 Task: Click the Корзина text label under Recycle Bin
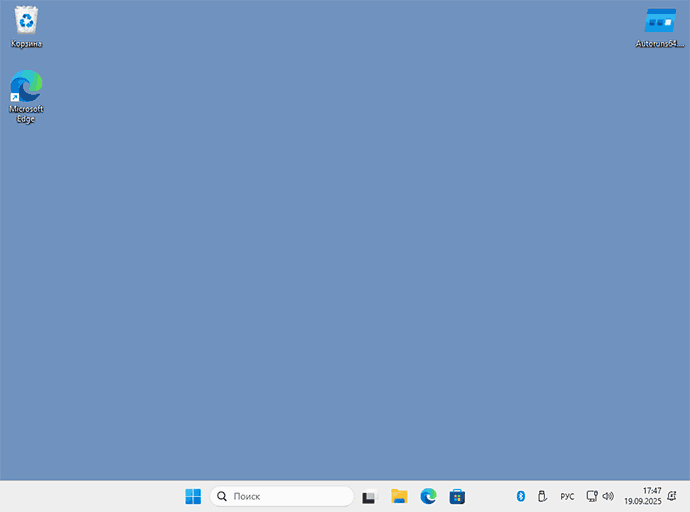tap(26, 44)
